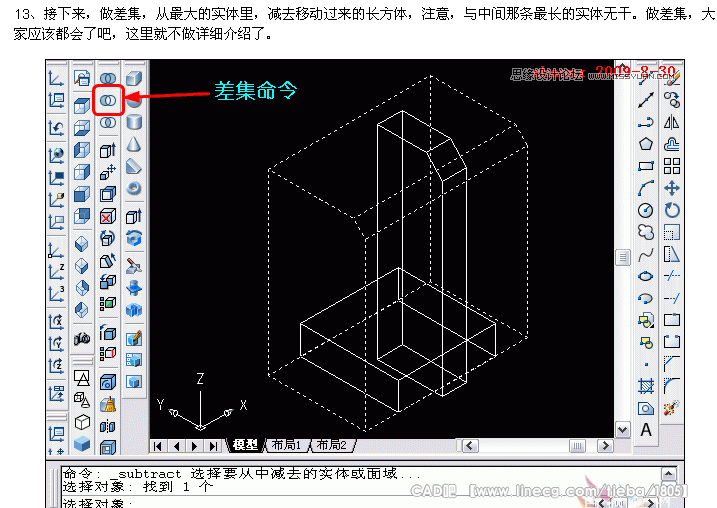Viewport: 717px width, 508px height.
Task: Click the Delete Faces icon with red X
Action: (x=108, y=216)
